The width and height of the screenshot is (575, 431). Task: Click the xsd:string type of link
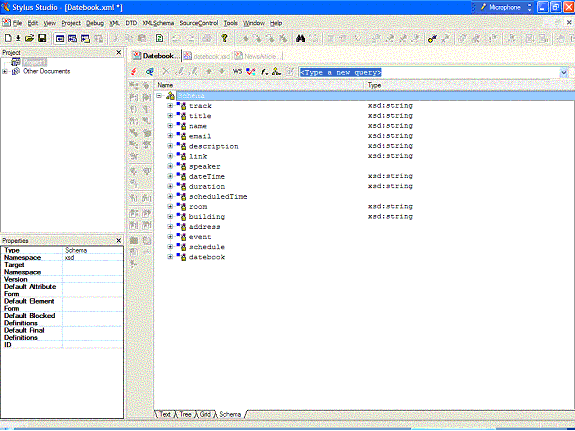tap(390, 156)
